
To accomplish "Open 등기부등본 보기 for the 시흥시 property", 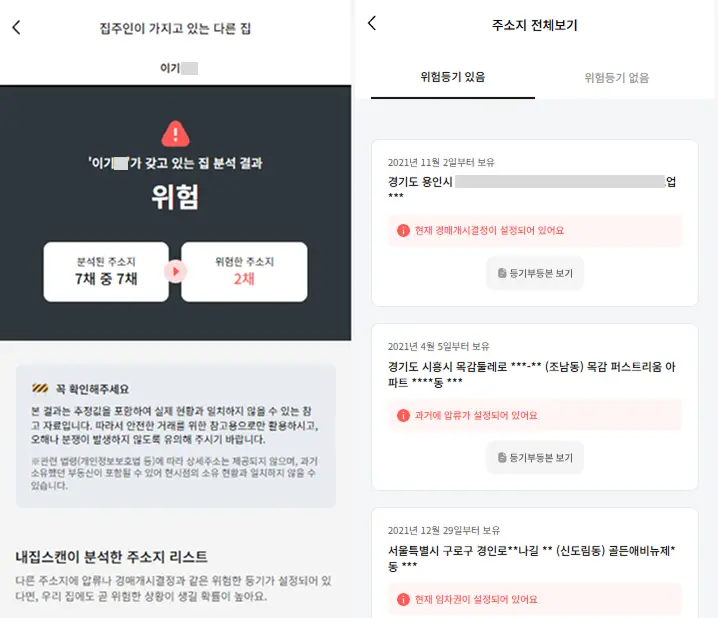I will 535,457.
